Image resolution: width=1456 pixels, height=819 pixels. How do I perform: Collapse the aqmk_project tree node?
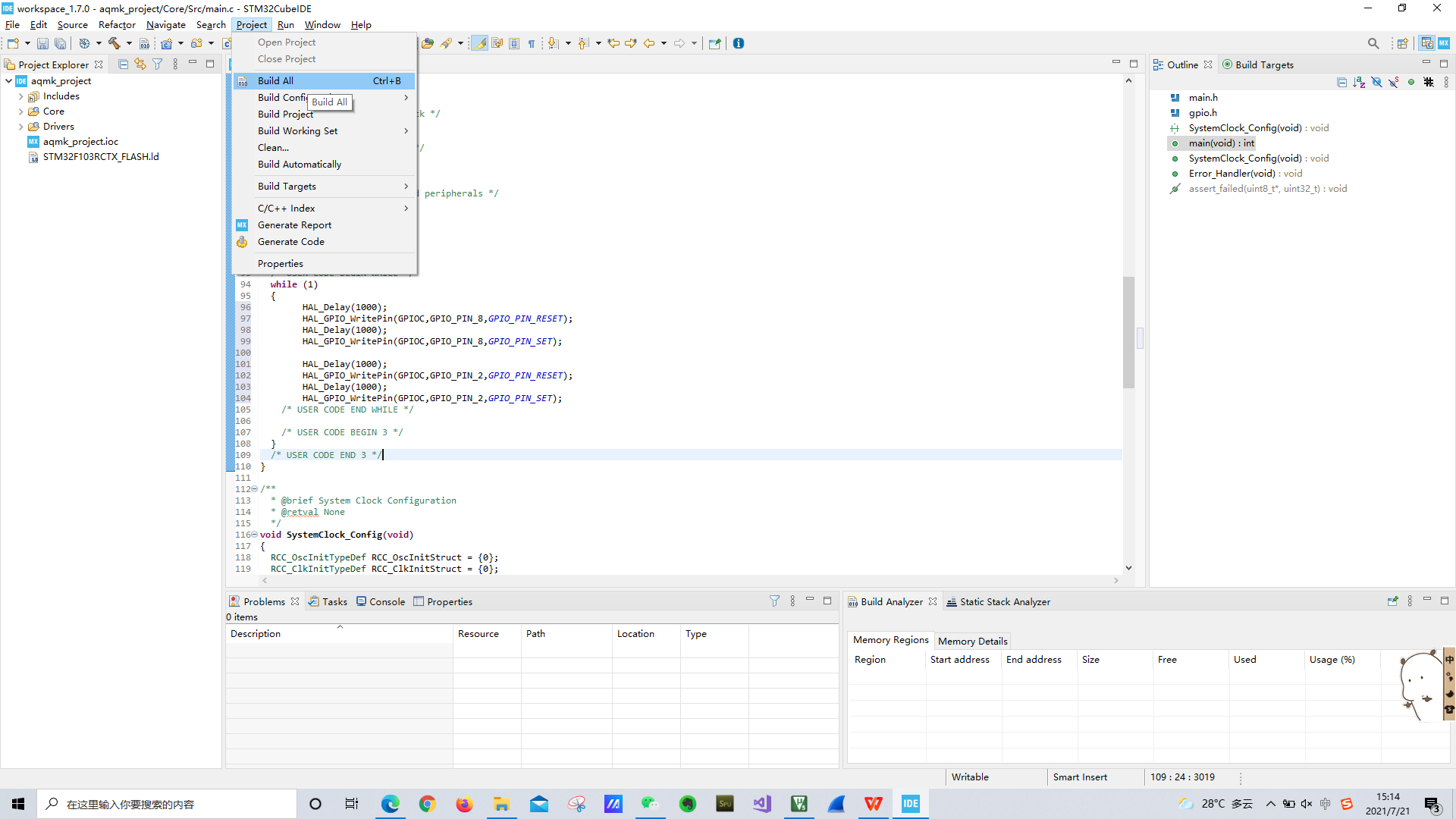(8, 81)
